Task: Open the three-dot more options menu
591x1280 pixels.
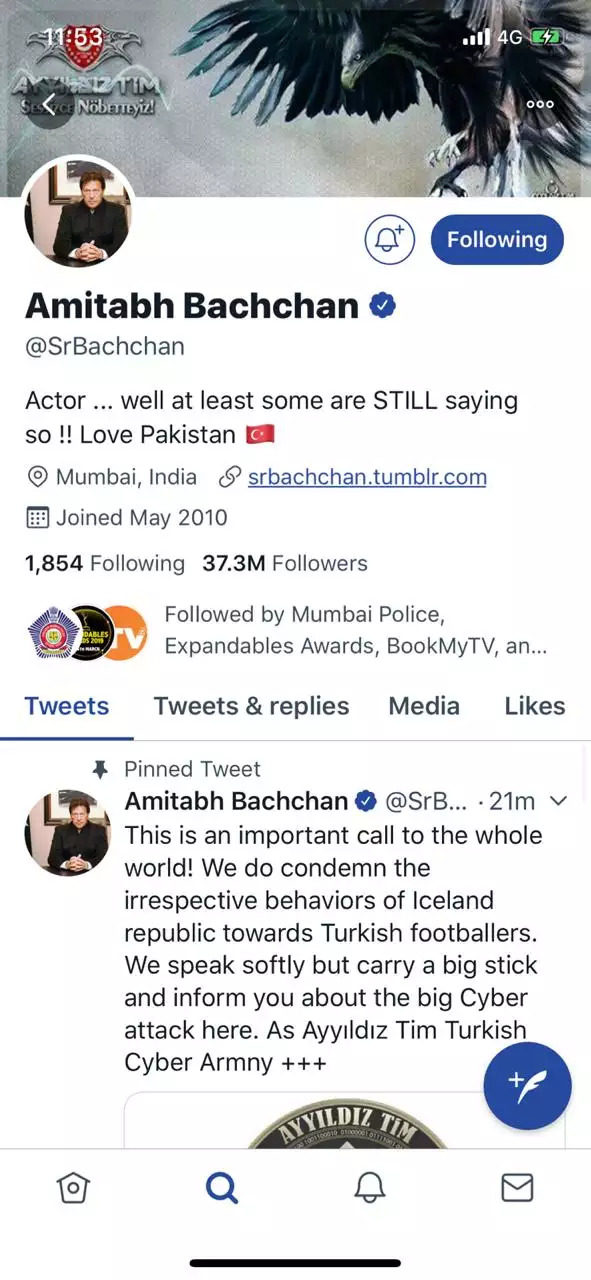Action: 540,104
